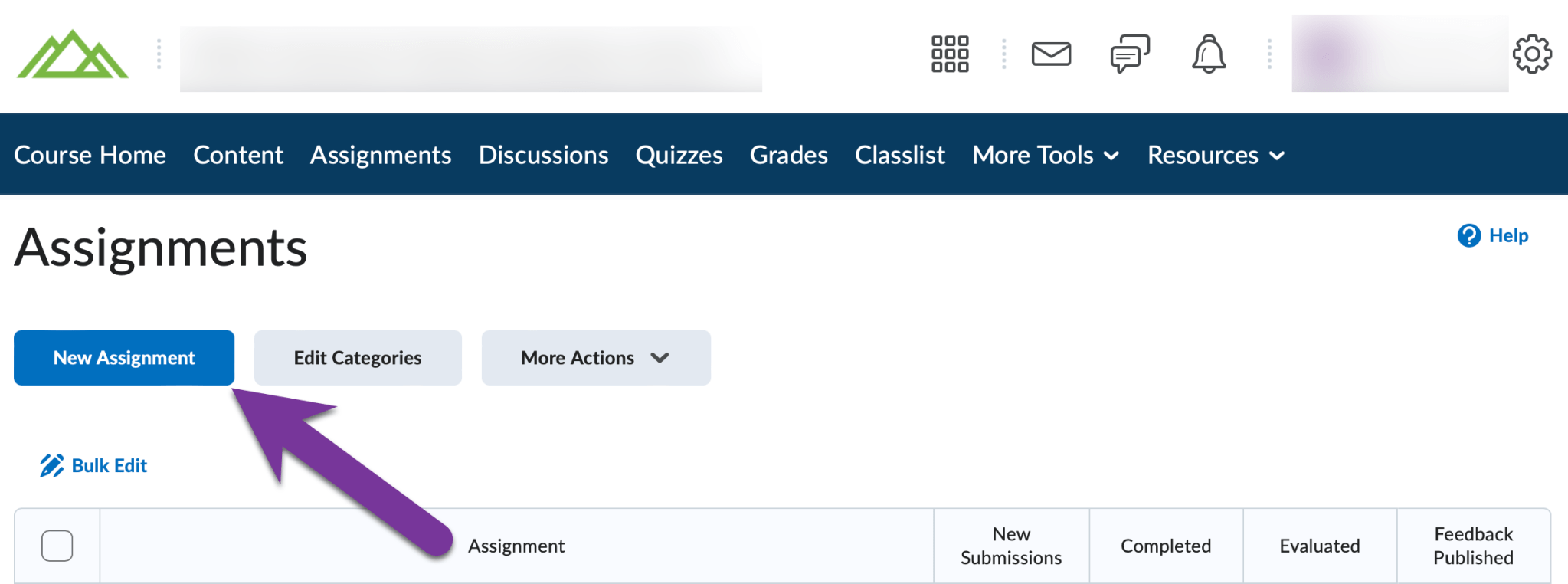This screenshot has width=1568, height=584.
Task: Click the settings gear icon
Action: click(x=1531, y=54)
